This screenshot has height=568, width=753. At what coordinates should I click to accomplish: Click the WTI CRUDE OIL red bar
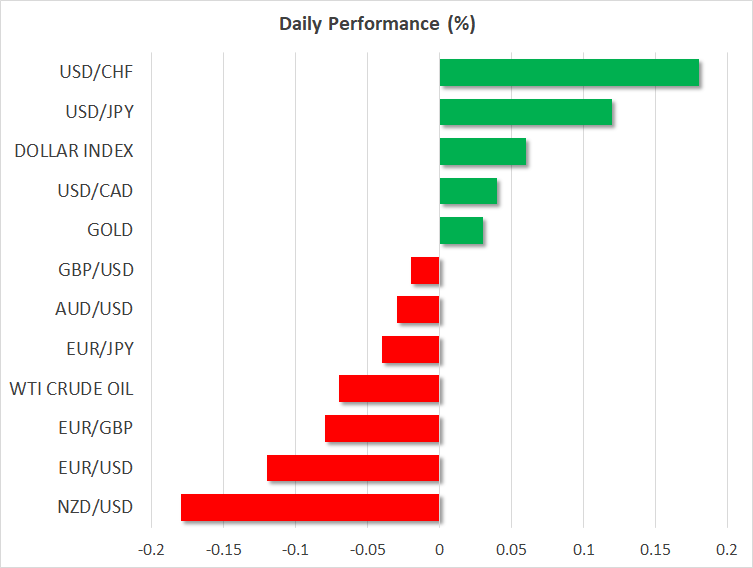point(389,389)
